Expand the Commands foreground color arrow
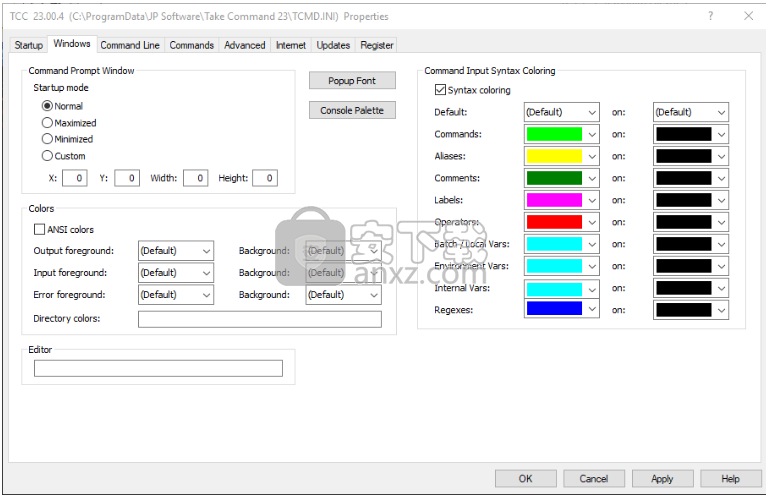This screenshot has width=766, height=495. coord(592,134)
